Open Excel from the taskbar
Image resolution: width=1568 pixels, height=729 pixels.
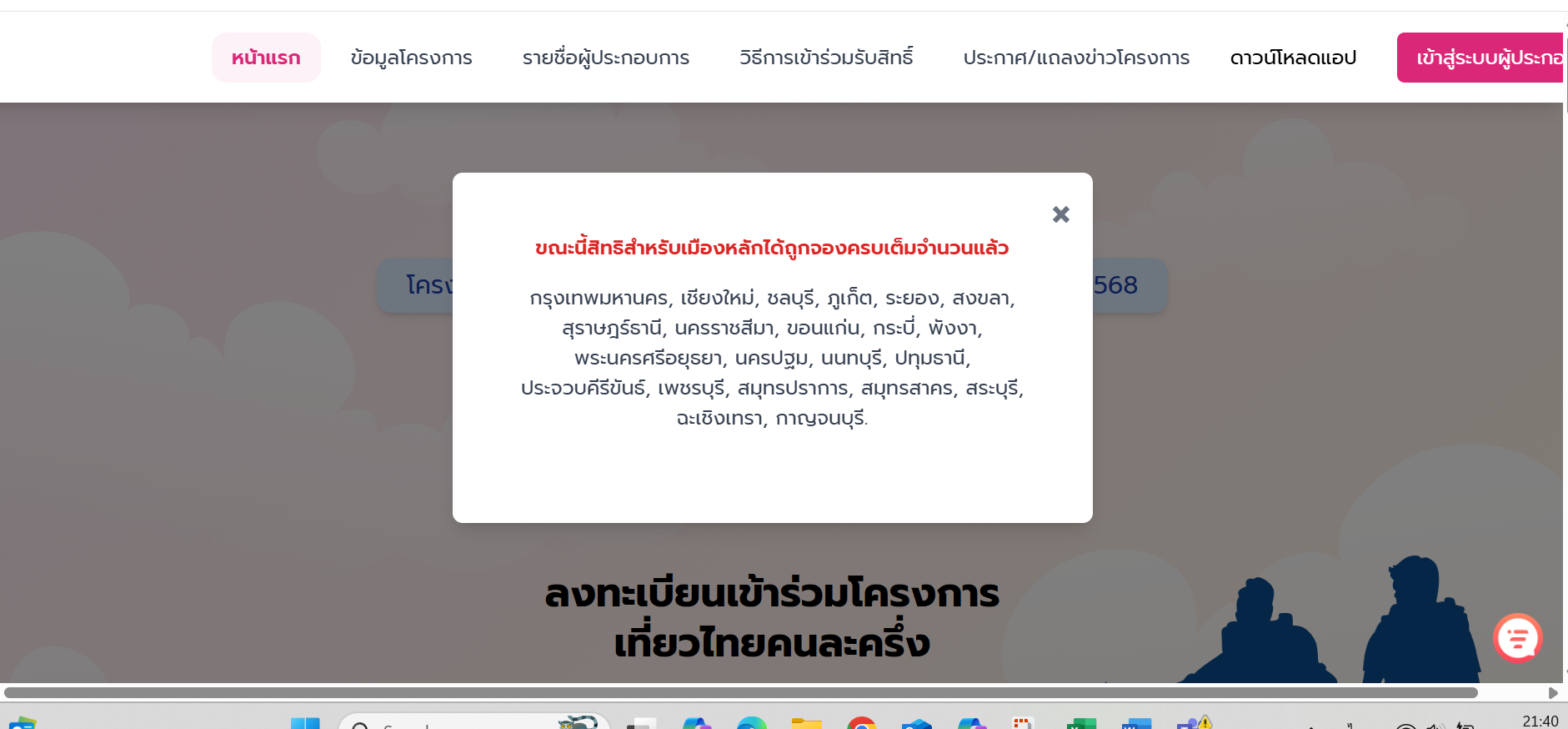point(1081,724)
